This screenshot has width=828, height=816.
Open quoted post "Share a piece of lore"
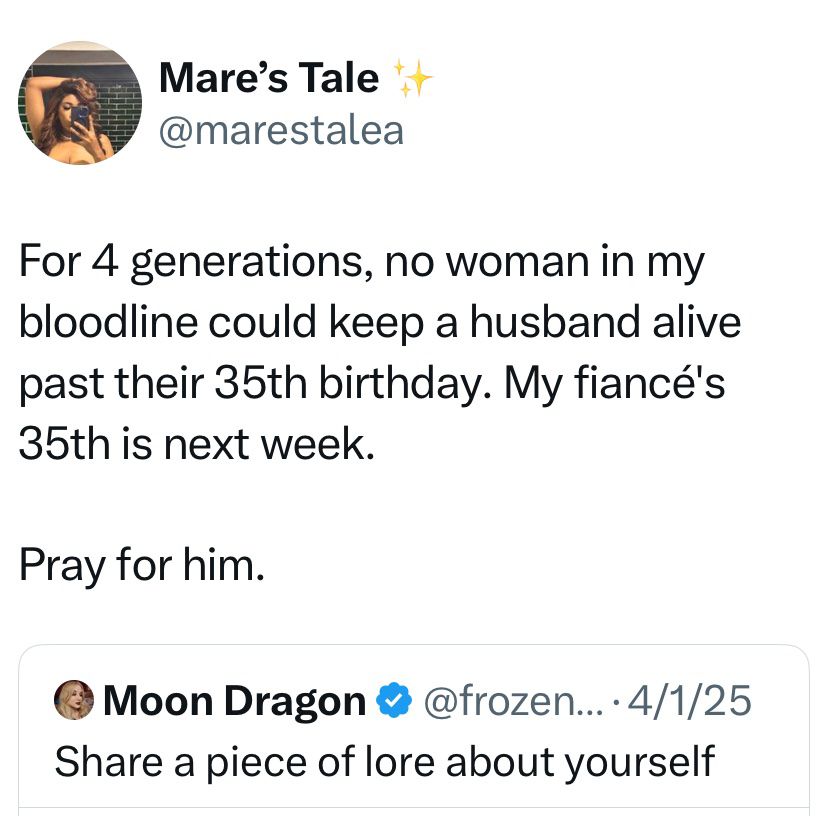click(384, 761)
